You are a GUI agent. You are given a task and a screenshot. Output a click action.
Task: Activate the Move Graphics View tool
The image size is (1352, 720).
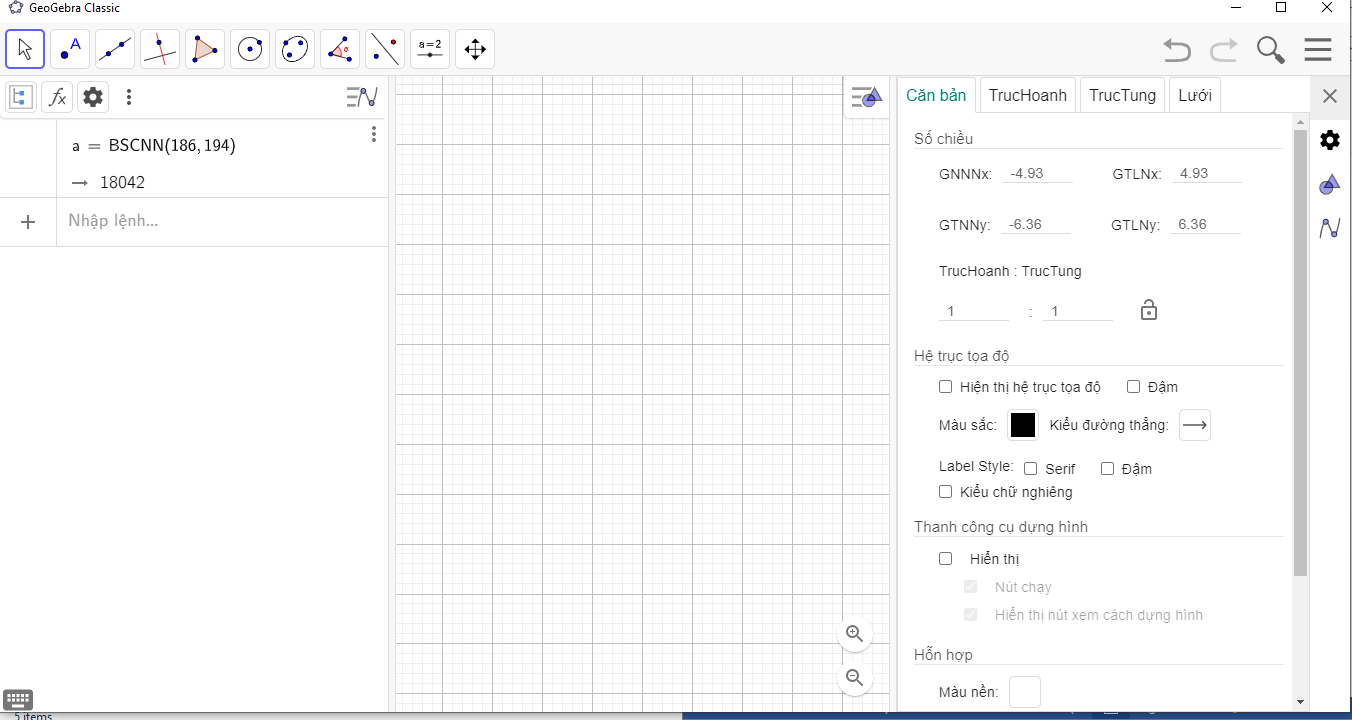click(475, 49)
